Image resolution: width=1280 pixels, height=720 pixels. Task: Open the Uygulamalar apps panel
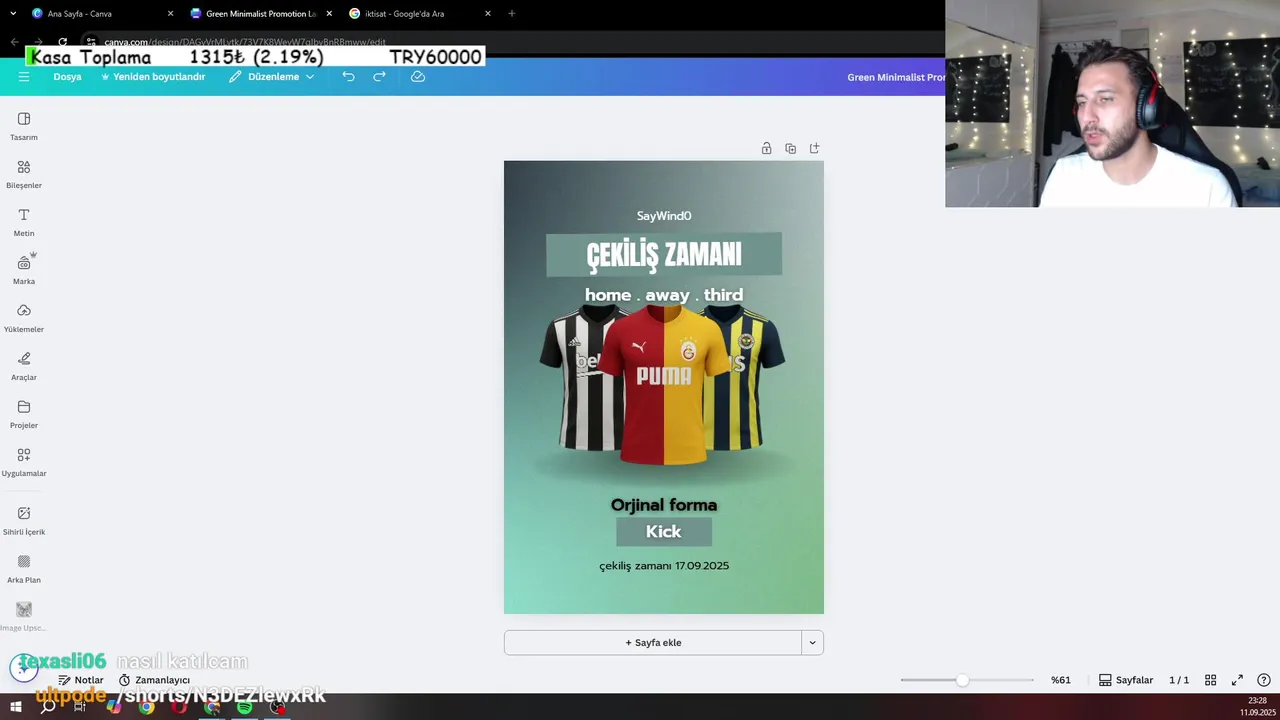click(x=24, y=462)
